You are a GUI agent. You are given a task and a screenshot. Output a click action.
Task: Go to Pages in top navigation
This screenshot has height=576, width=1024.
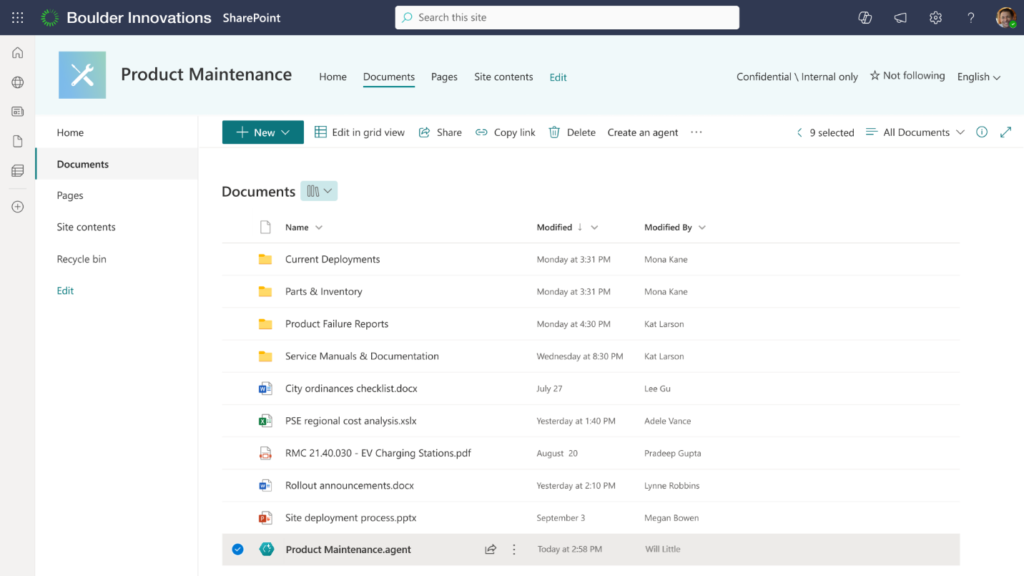tap(444, 77)
